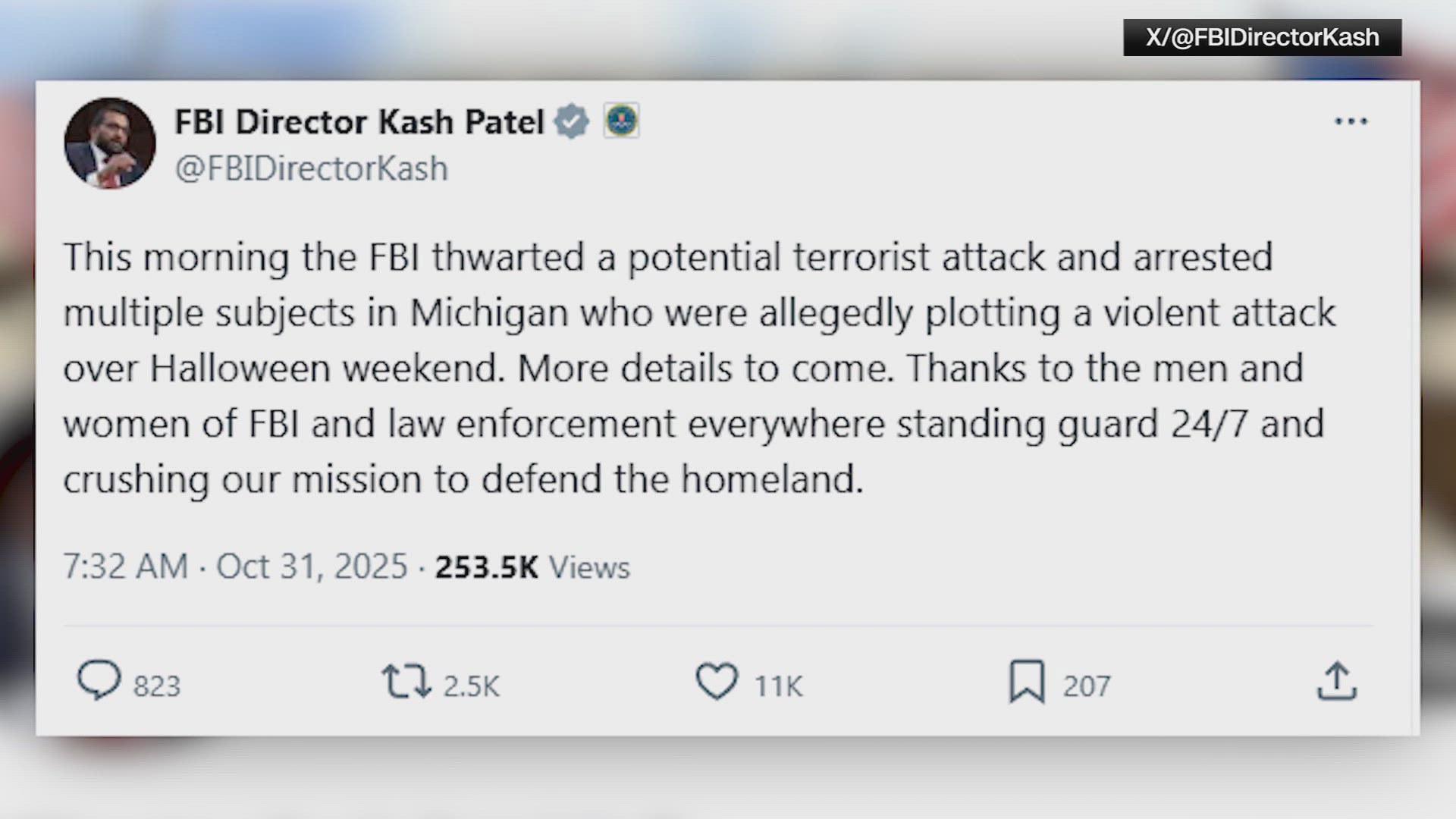Click the reply speech bubble icon

[x=99, y=680]
